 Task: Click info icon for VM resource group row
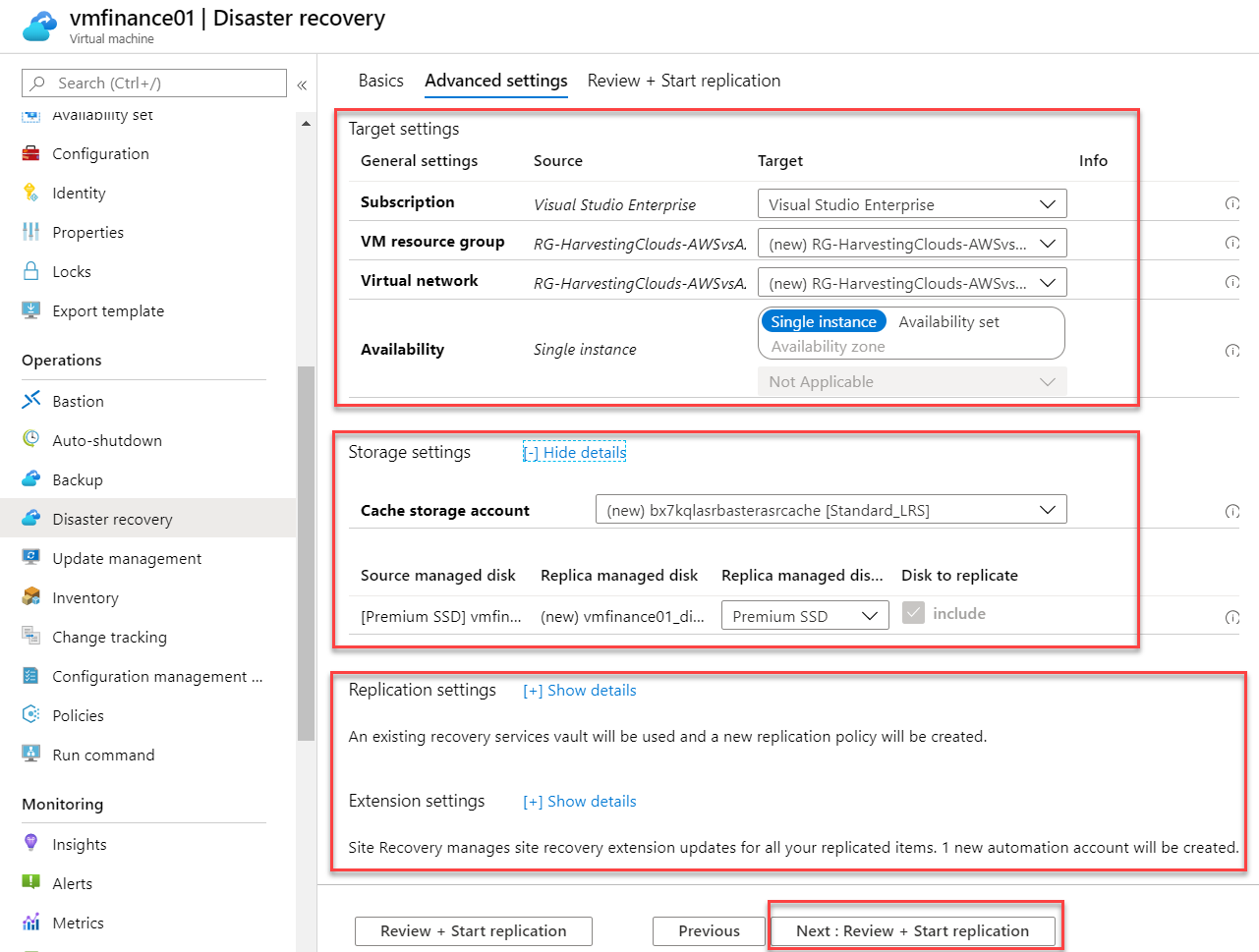1232,244
